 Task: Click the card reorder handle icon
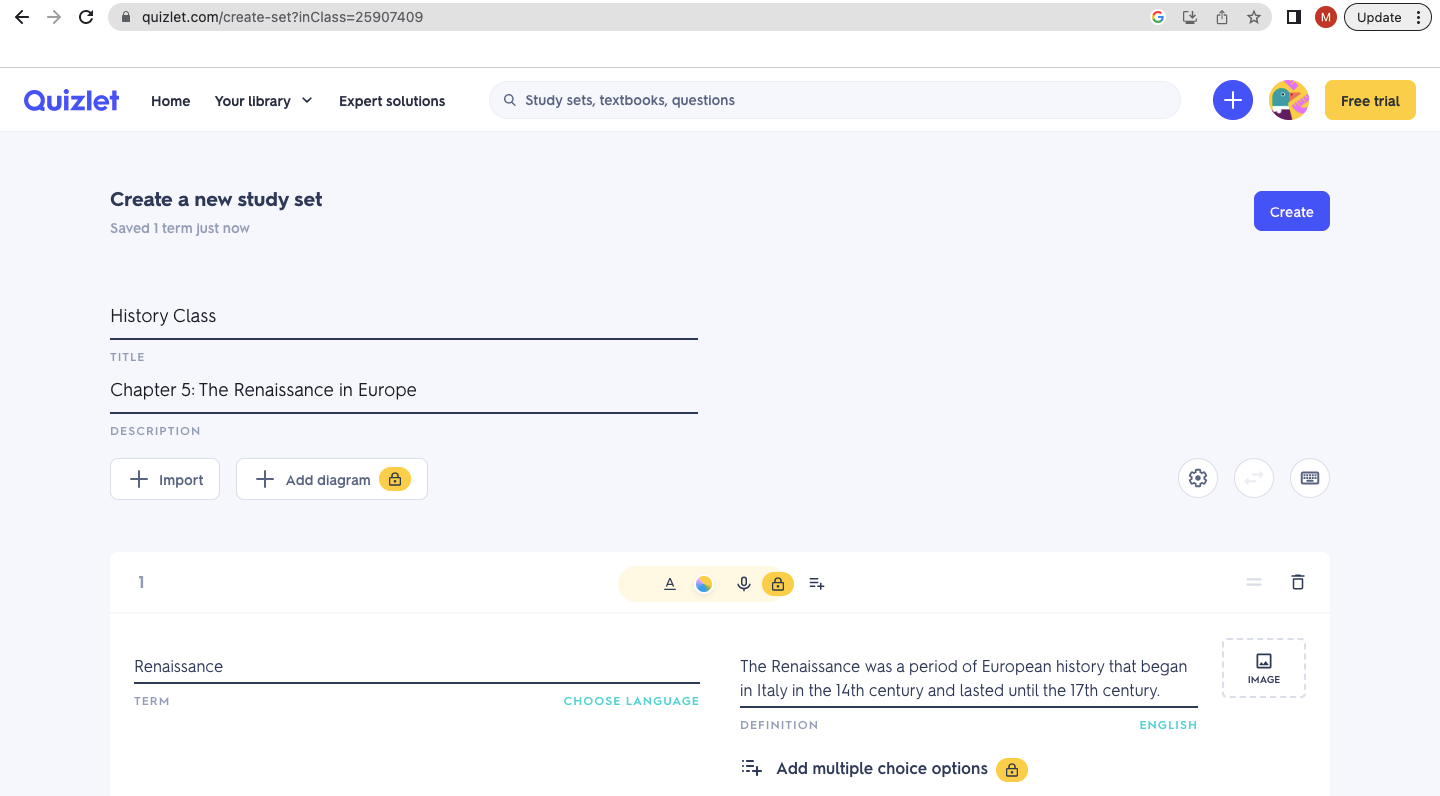point(1254,582)
